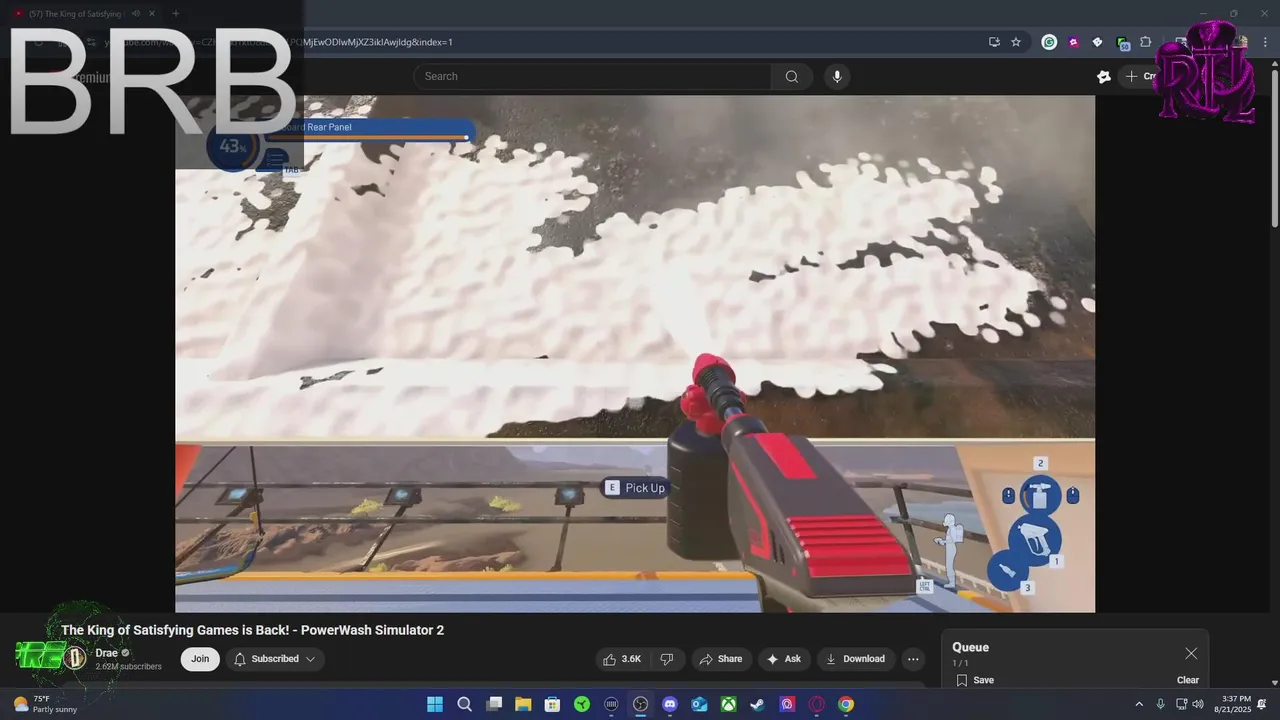
Task: Click the Share button
Action: 720,659
